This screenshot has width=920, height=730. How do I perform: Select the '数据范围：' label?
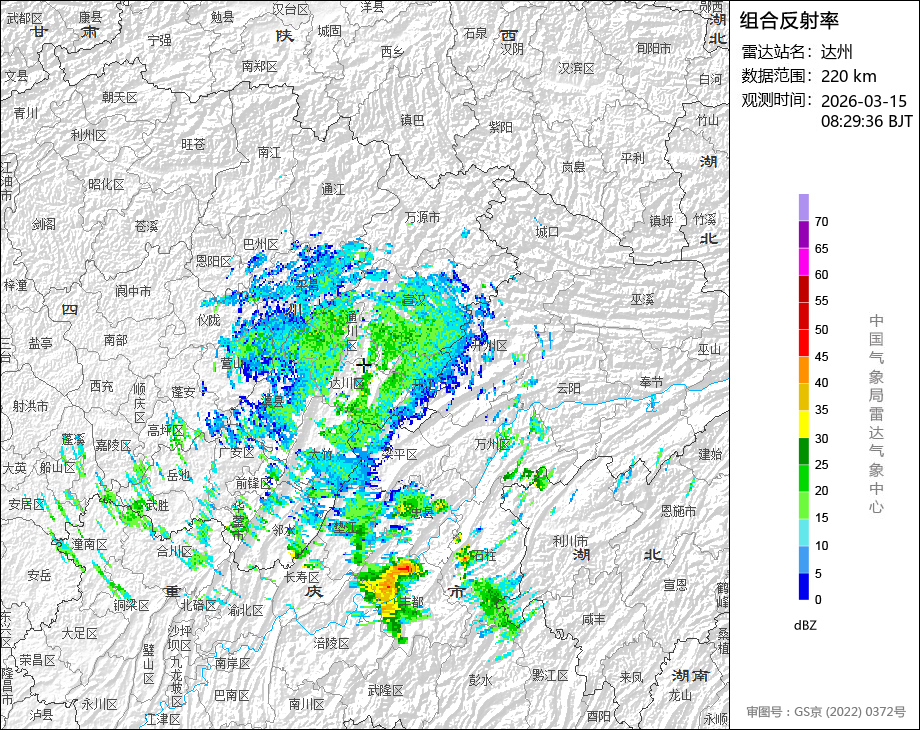779,76
